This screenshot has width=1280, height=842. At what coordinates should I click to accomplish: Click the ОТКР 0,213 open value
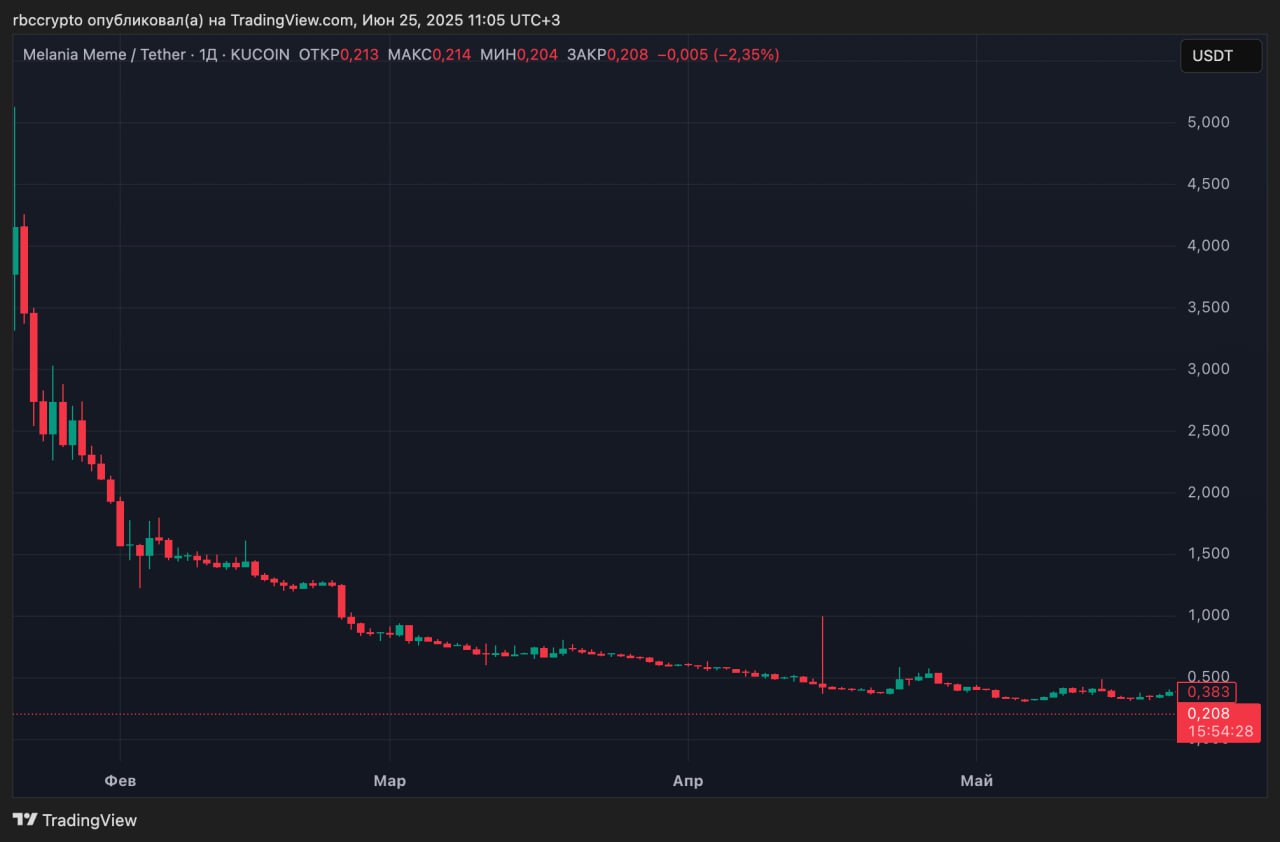pos(338,55)
